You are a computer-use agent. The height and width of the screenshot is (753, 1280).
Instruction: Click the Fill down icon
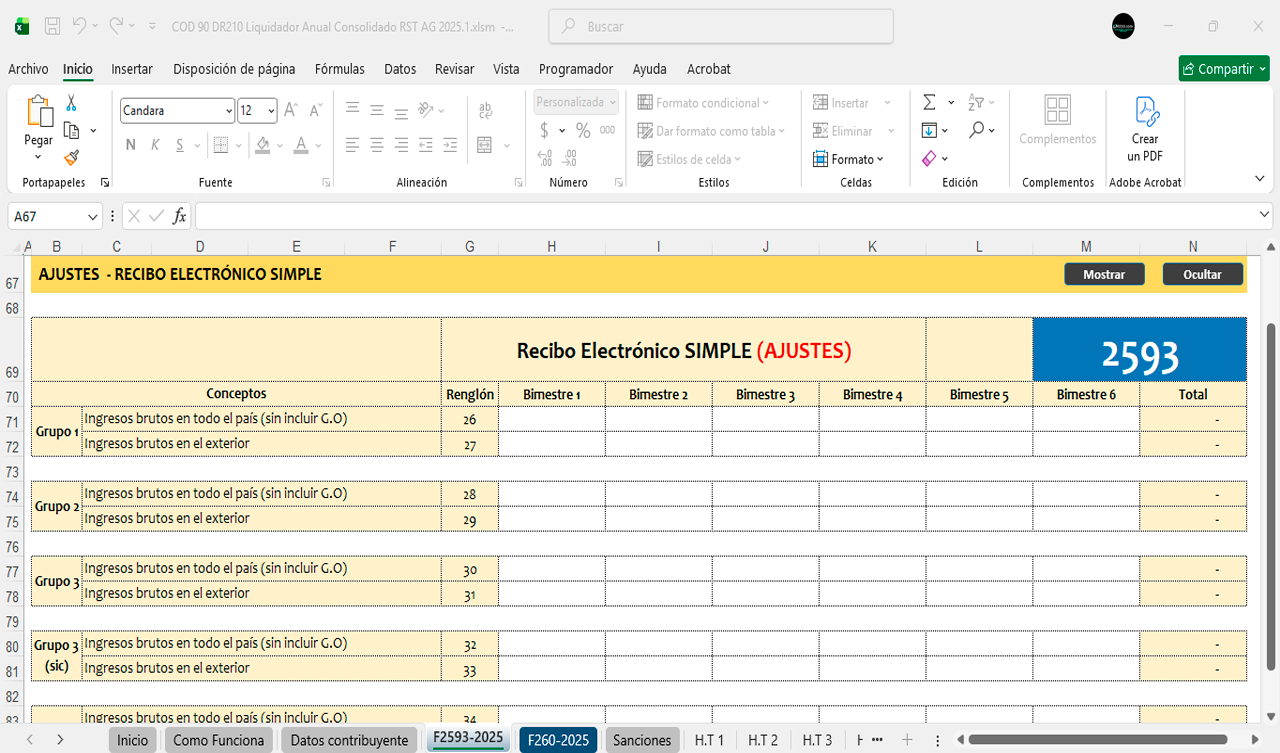tap(929, 130)
